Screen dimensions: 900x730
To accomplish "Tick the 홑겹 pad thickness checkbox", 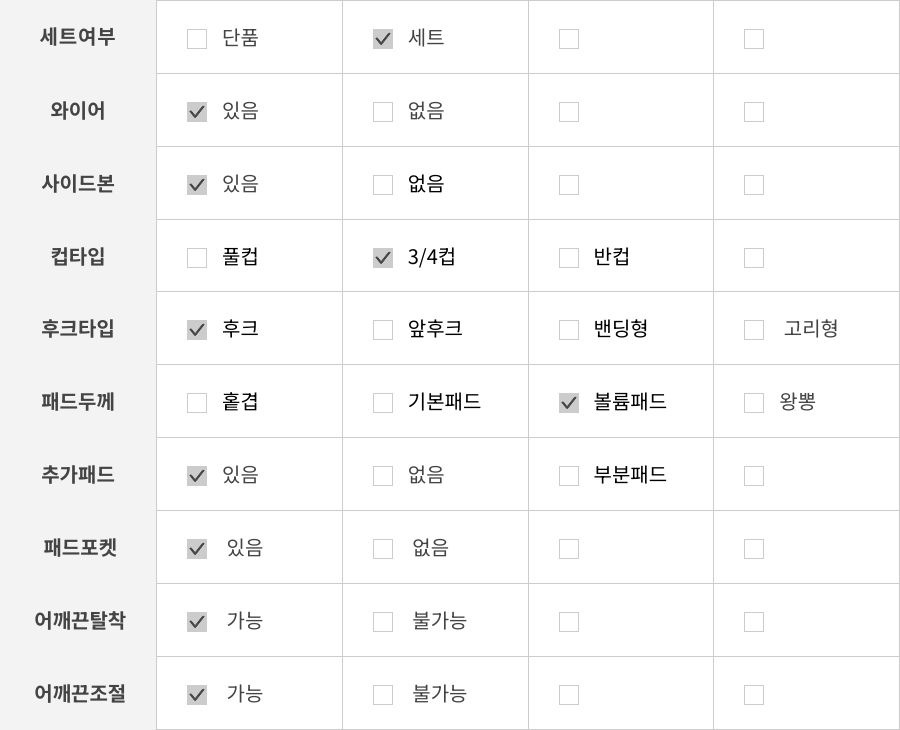I will click(x=197, y=403).
